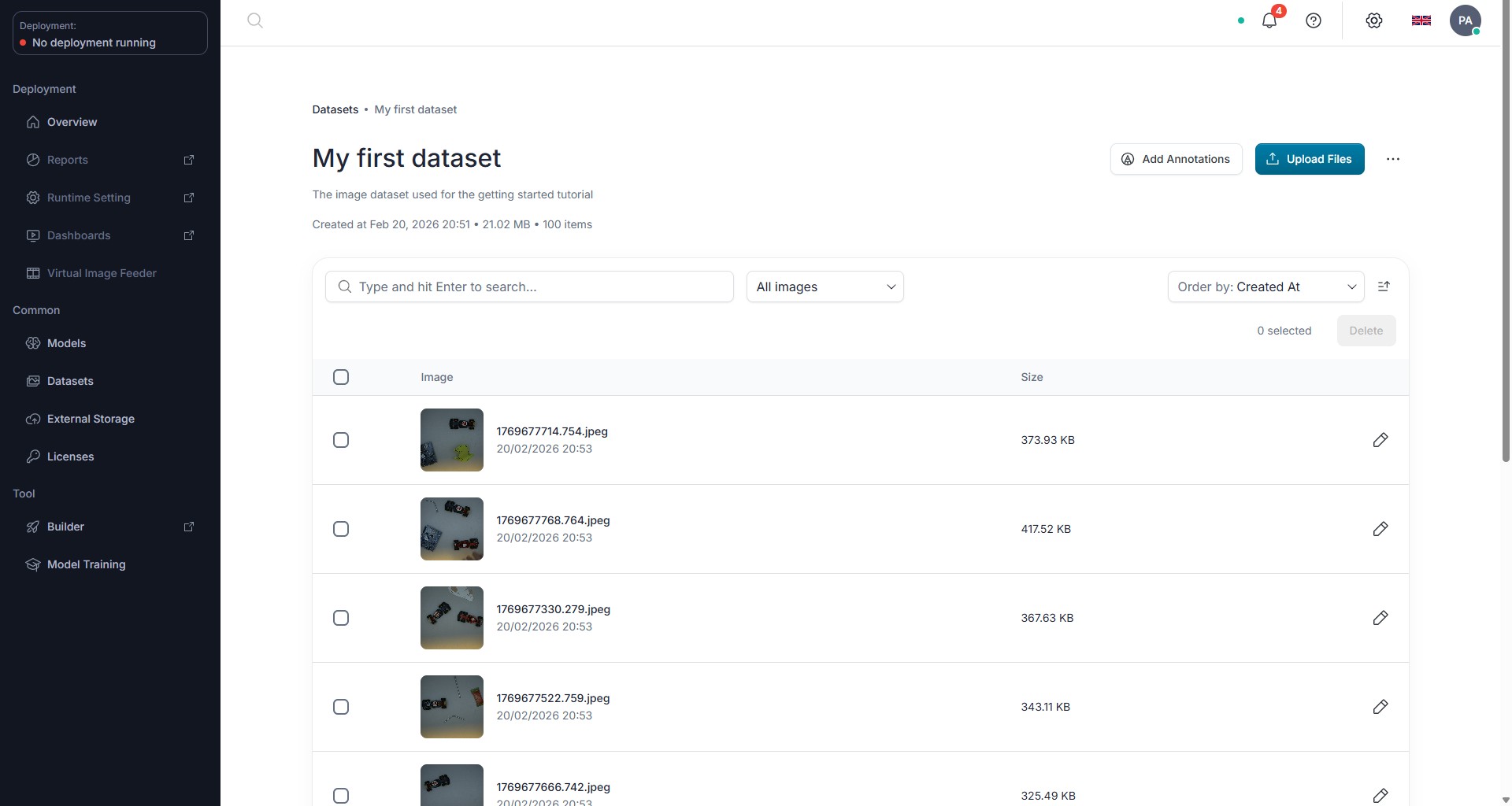Open Dashboards external link icon
Screen dimensions: 1512x806
click(189, 235)
